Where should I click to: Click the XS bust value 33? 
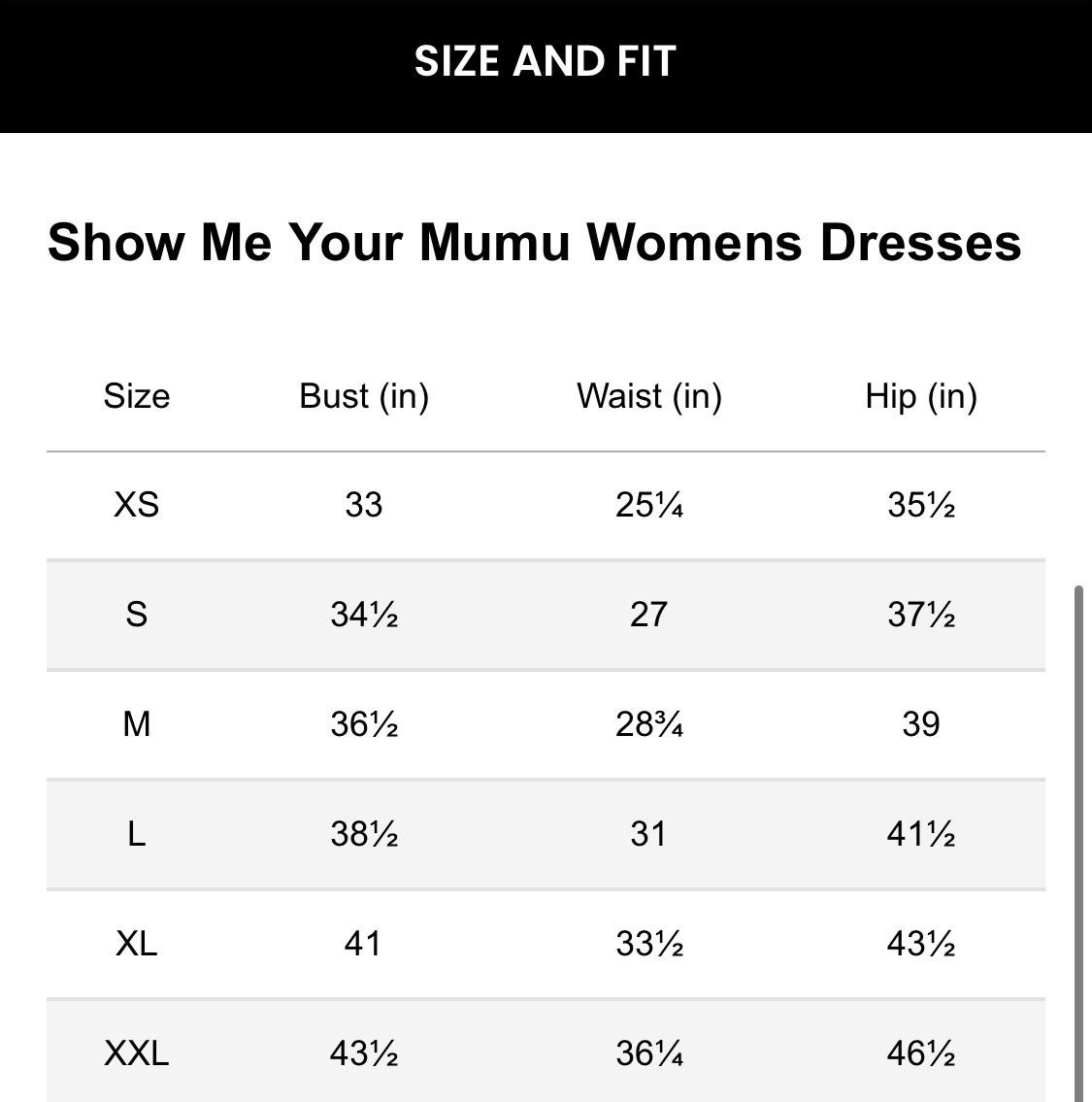[x=364, y=505]
